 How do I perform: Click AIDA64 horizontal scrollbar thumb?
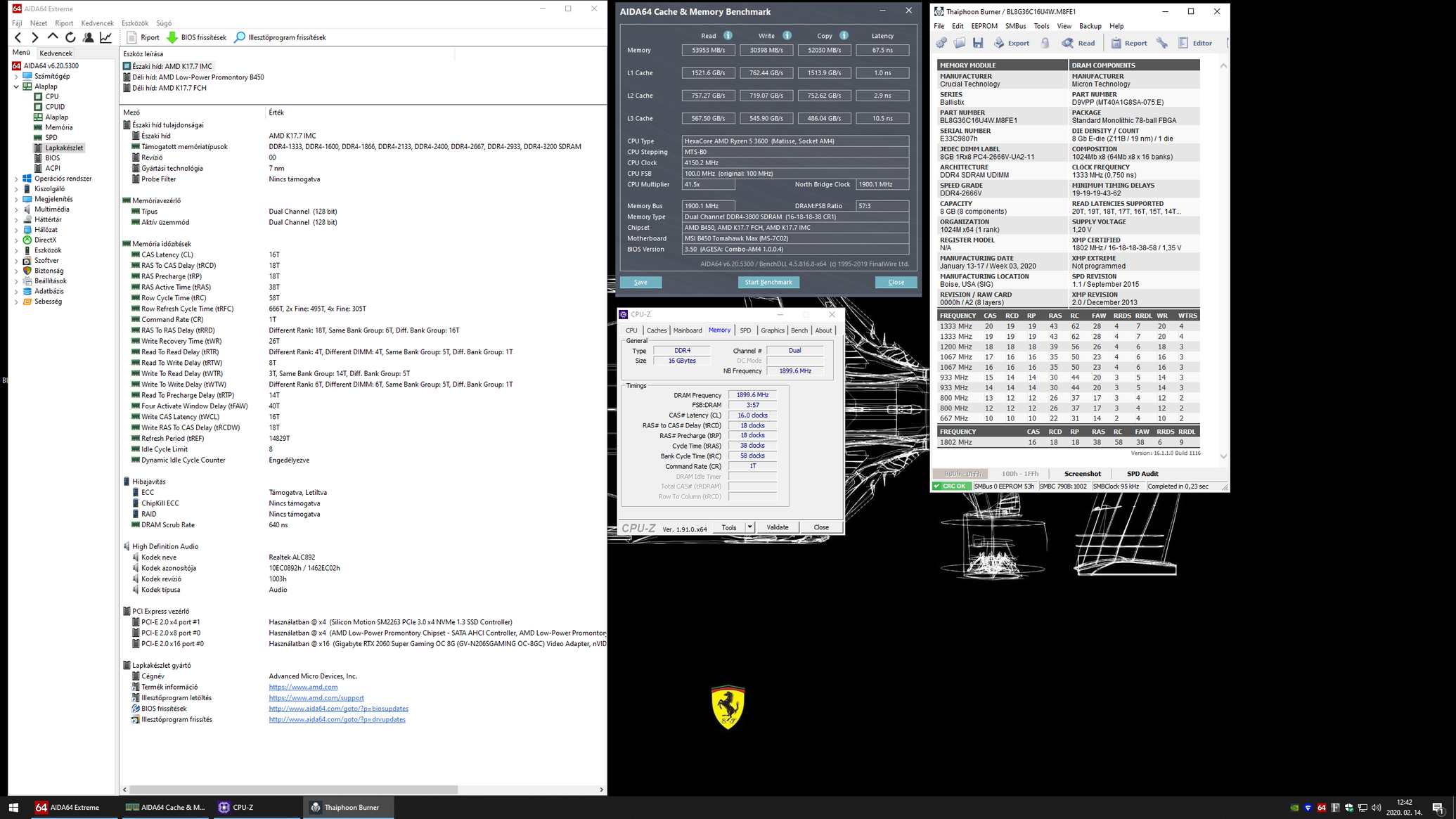[x=294, y=789]
